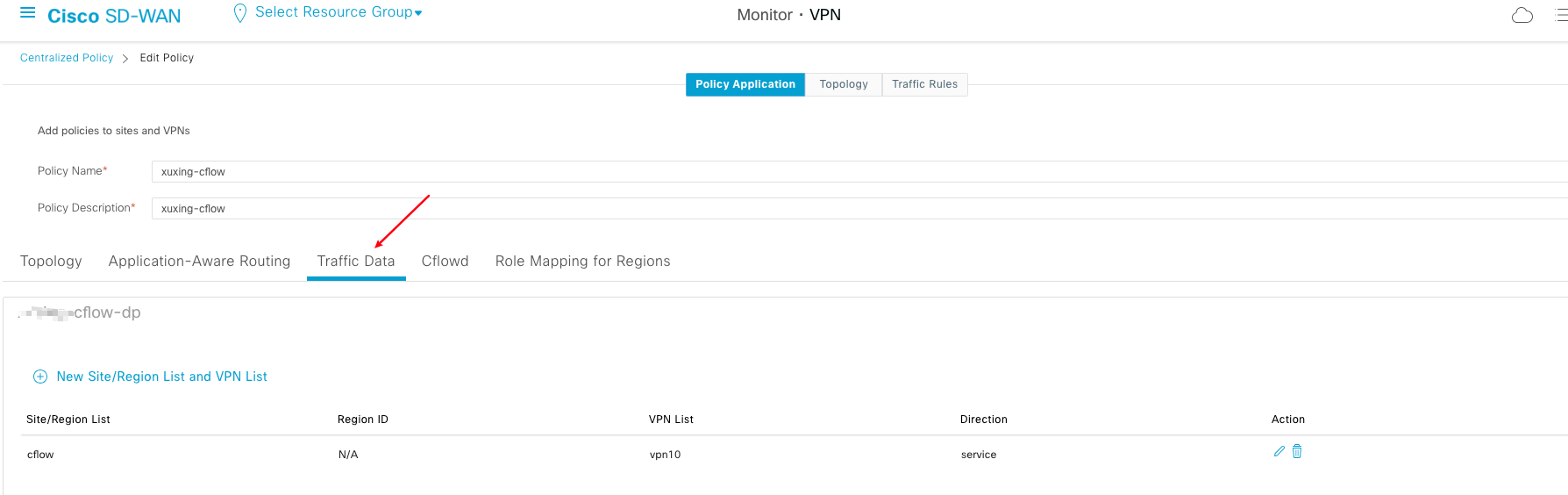Open the top-right list menu icon

1560,15
